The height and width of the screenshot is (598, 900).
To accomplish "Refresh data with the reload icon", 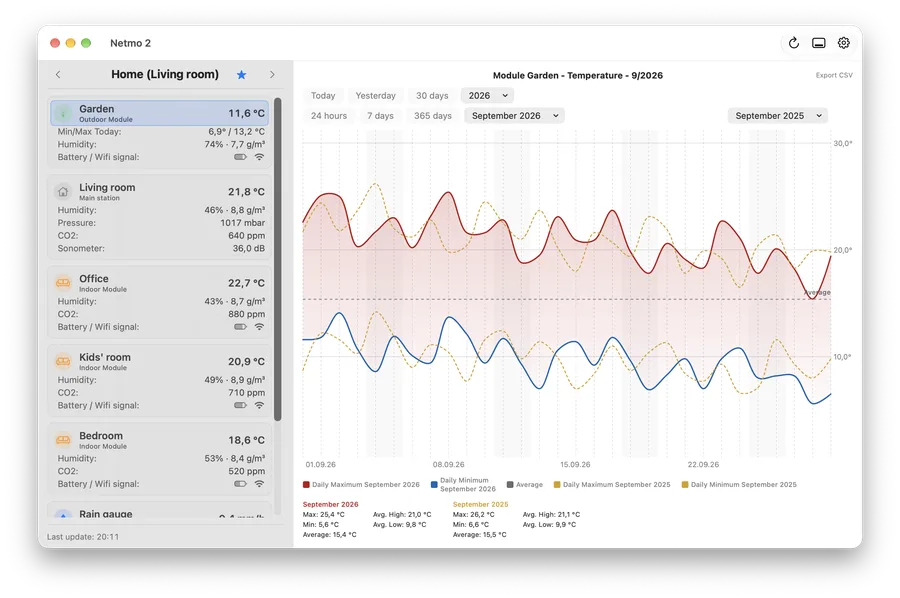I will point(793,43).
